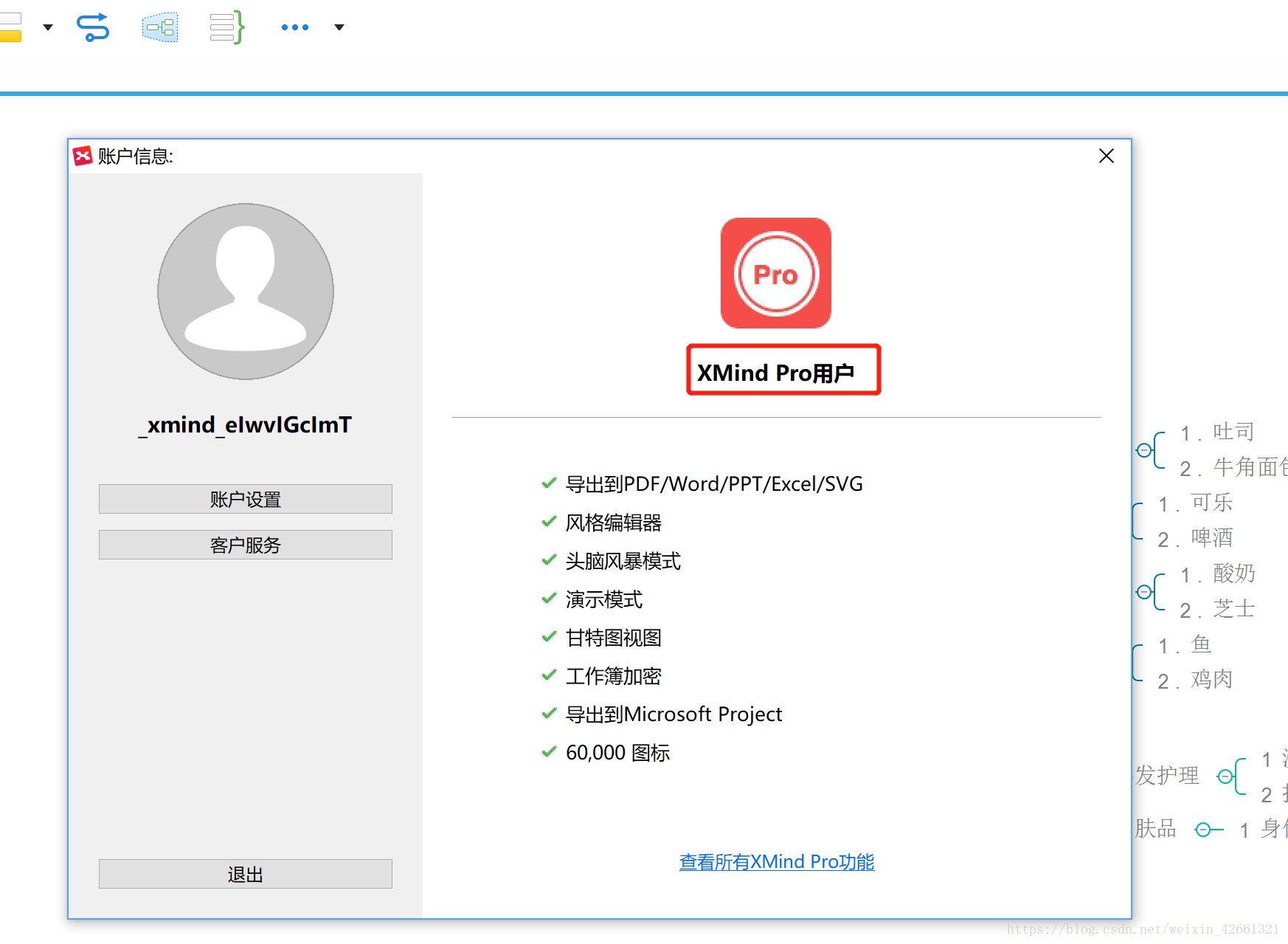Screen dimensions: 1288x944
Task: Click 甘特图视图 feature text
Action: [614, 638]
